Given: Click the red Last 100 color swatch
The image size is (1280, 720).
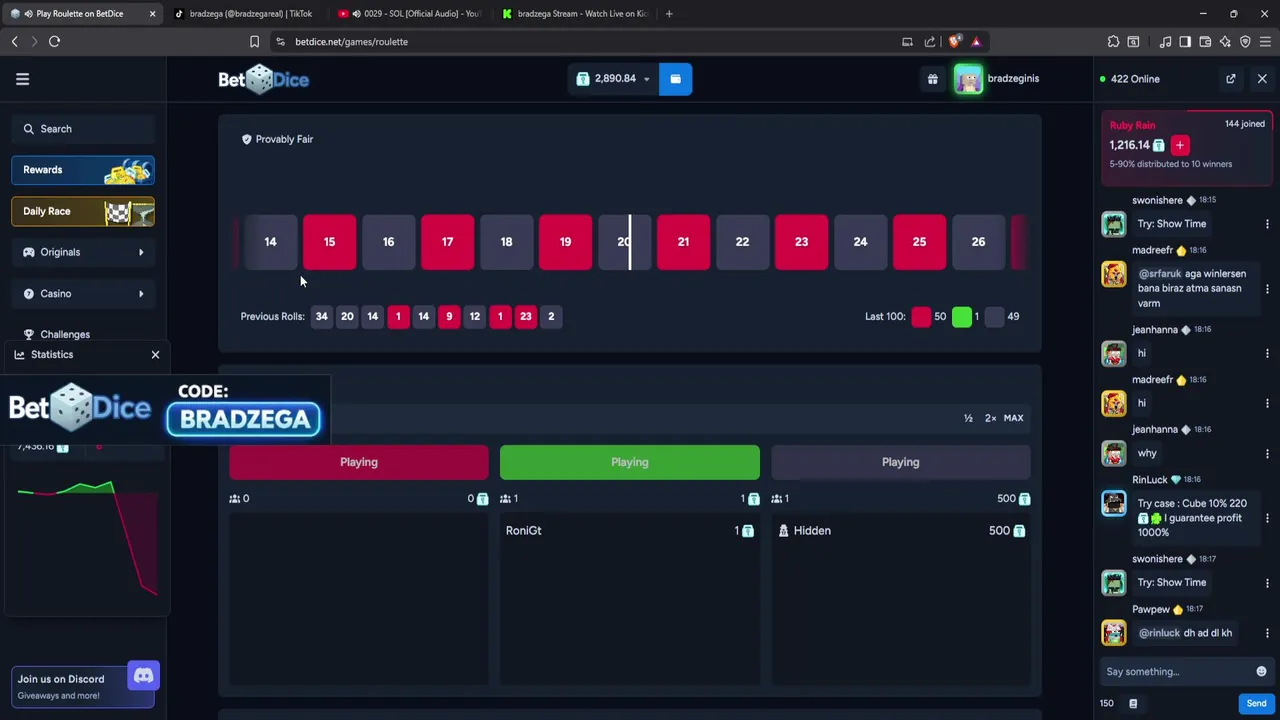Looking at the screenshot, I should click(x=921, y=317).
